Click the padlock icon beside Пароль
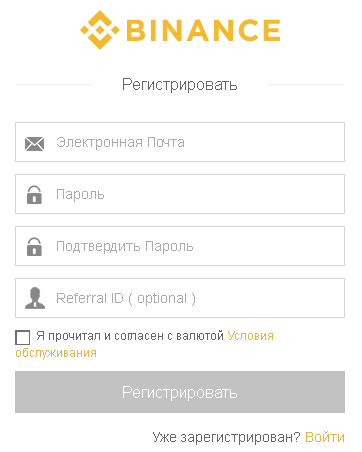 point(34,195)
